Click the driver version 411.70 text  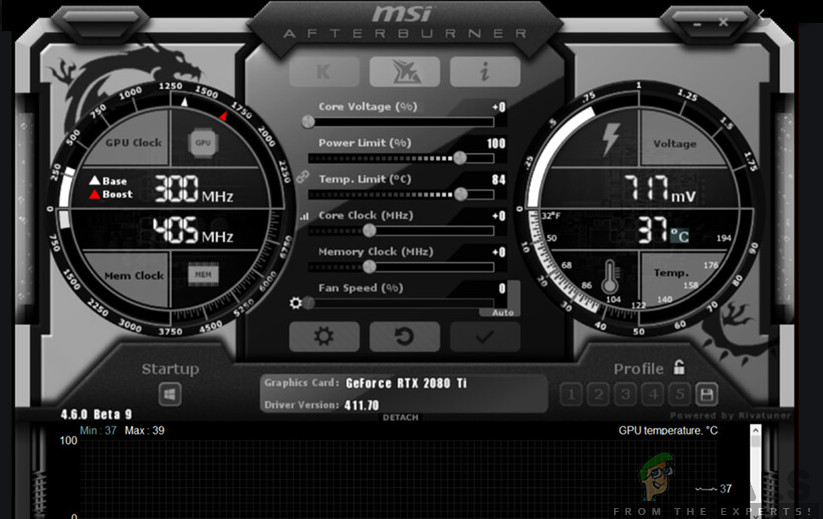tap(362, 405)
